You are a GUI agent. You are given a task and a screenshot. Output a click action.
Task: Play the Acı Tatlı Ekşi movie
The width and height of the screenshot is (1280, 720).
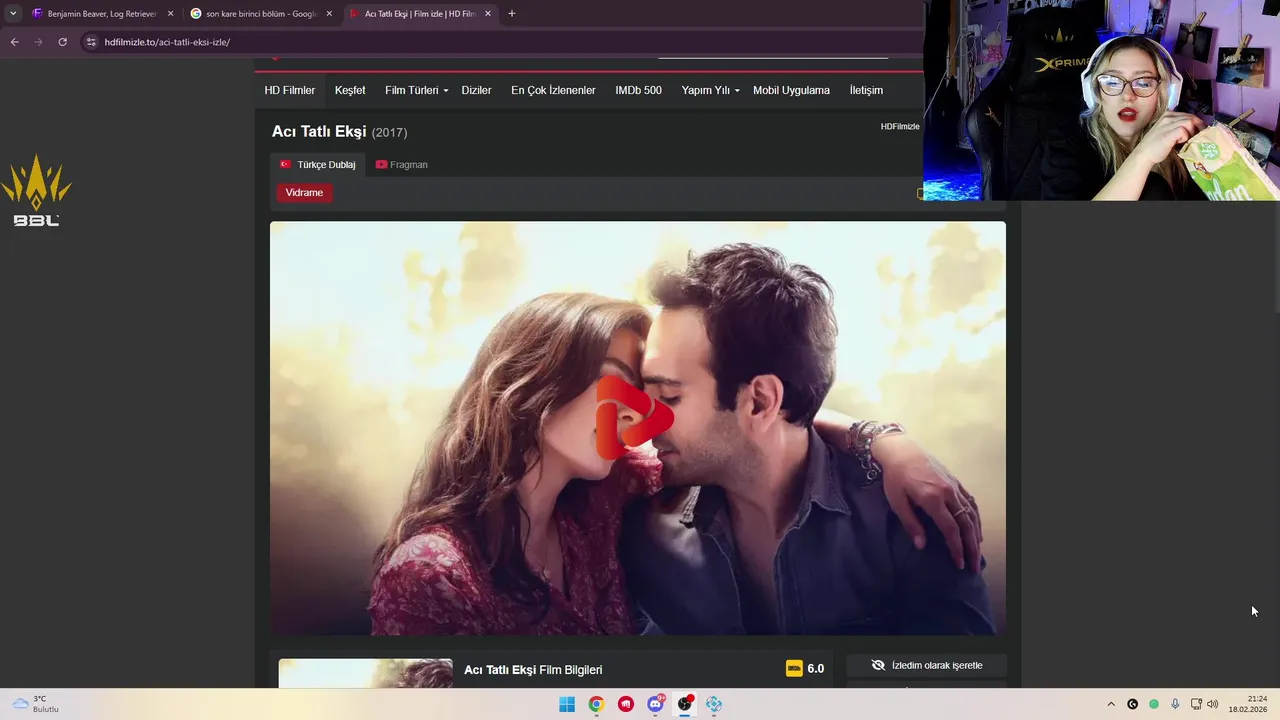(x=634, y=417)
